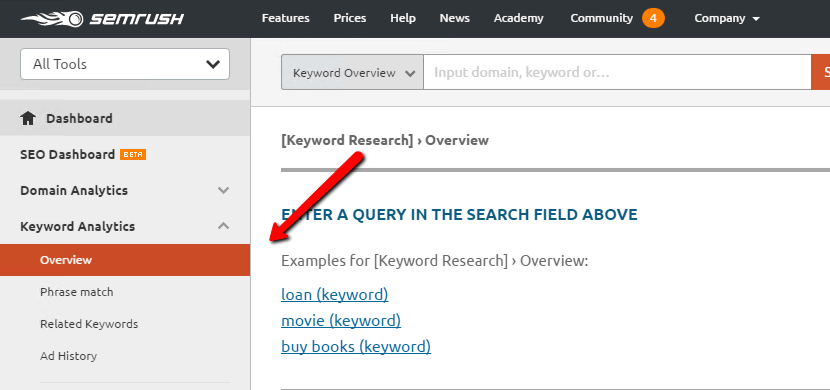Click the breadcrumb [Keyword Research] › Overview

pyautogui.click(x=385, y=140)
